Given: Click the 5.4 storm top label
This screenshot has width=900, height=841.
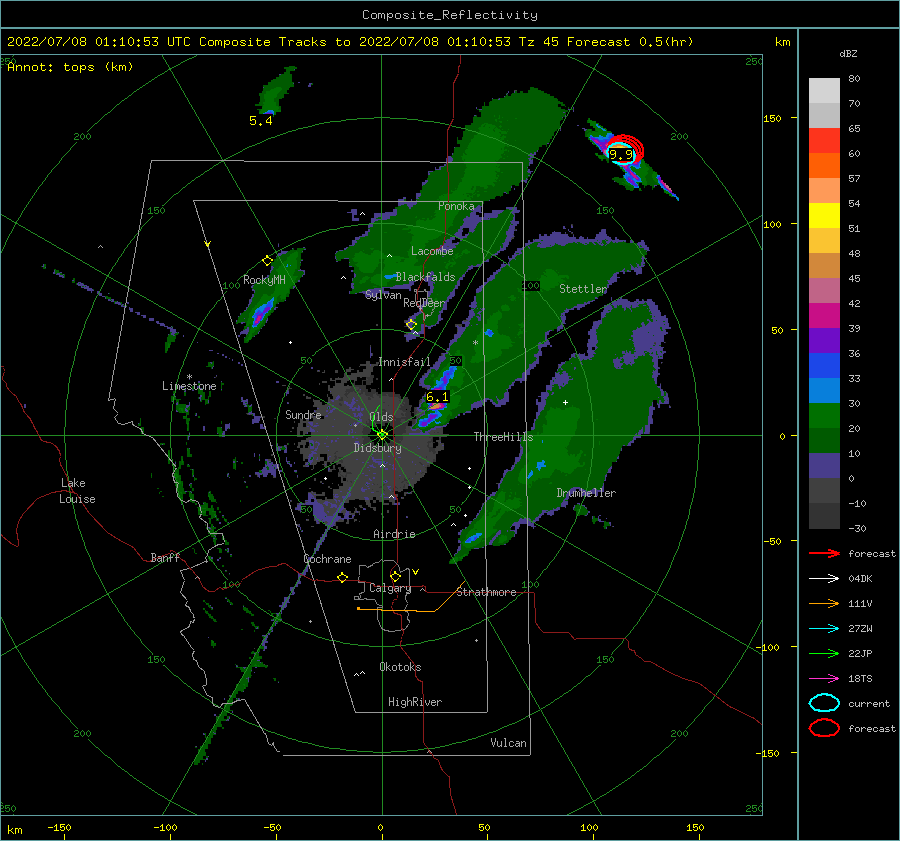Looking at the screenshot, I should (261, 121).
